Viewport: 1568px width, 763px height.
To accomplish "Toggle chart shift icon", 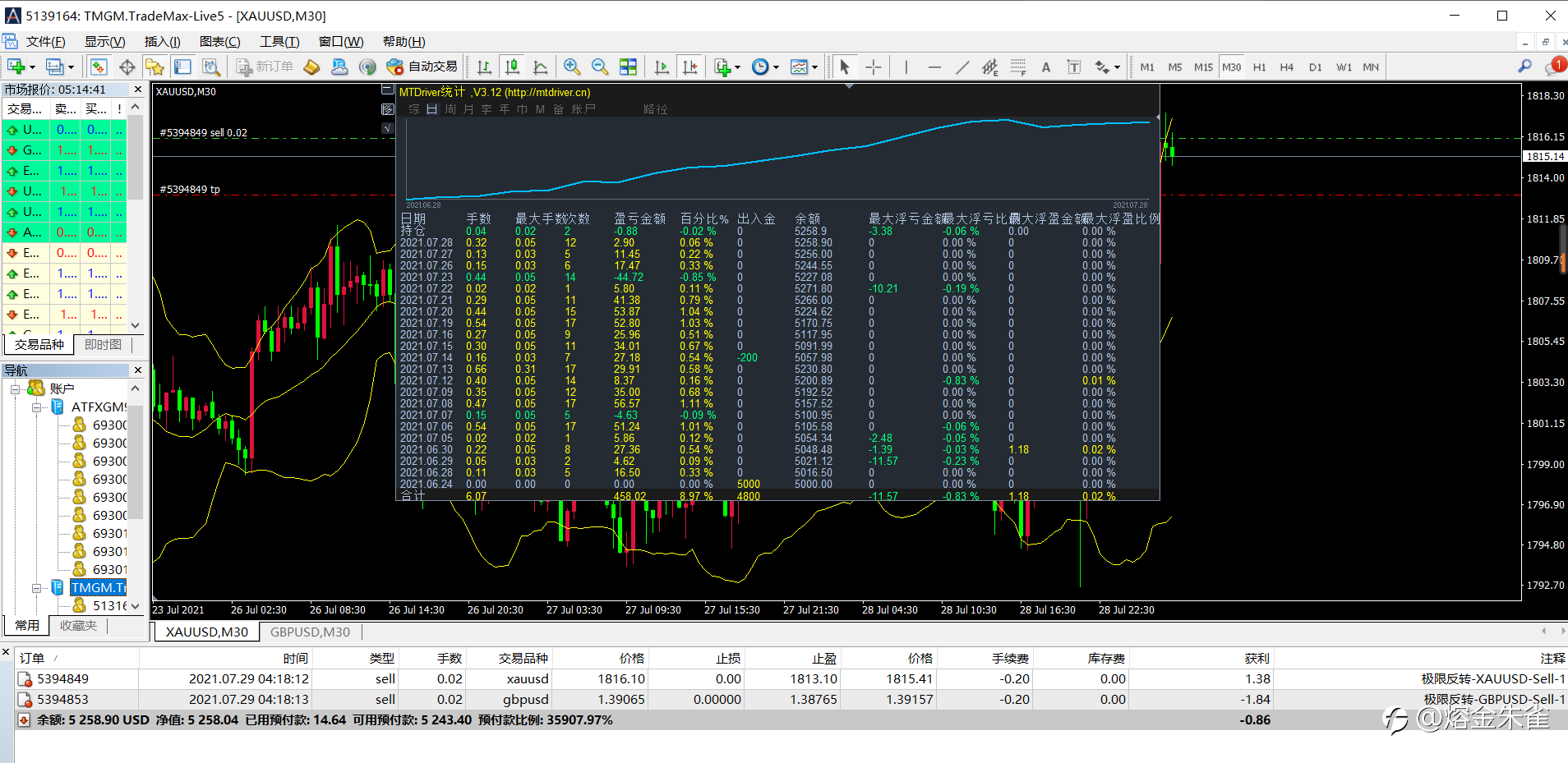I will click(689, 67).
